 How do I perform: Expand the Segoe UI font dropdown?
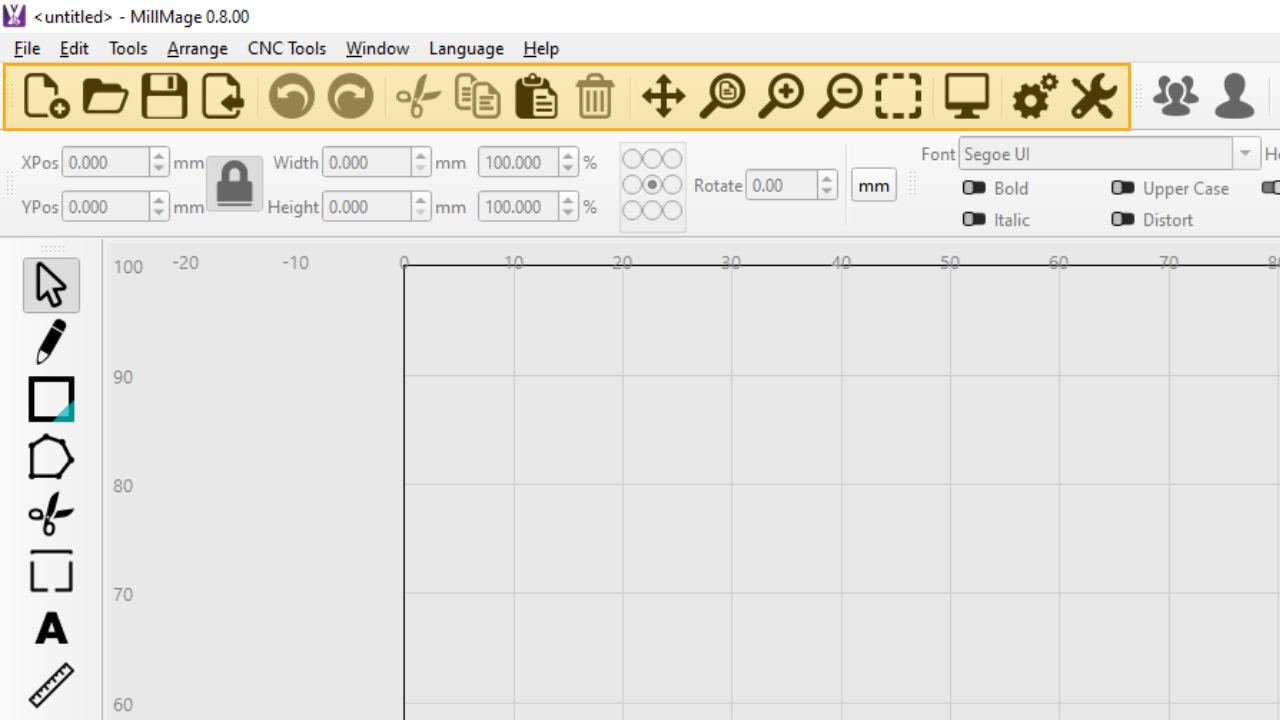click(1245, 154)
